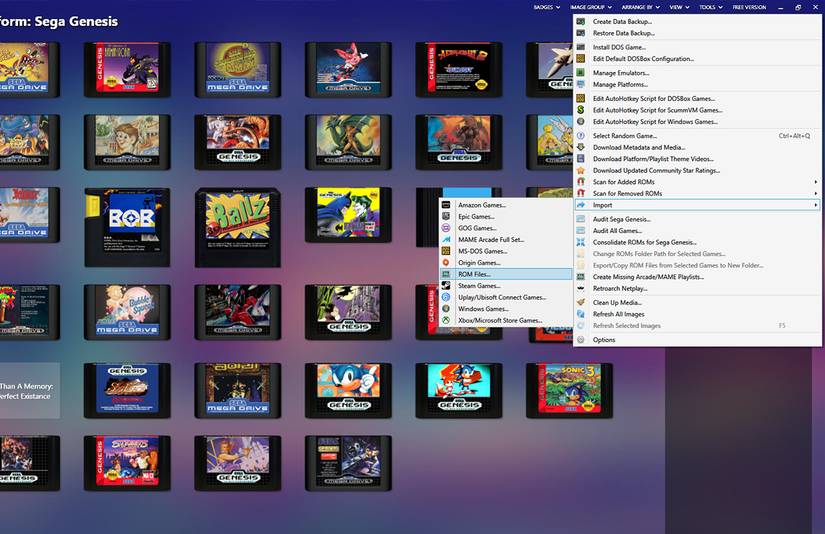Click the Options gear icon
The width and height of the screenshot is (825, 534).
[x=581, y=340]
